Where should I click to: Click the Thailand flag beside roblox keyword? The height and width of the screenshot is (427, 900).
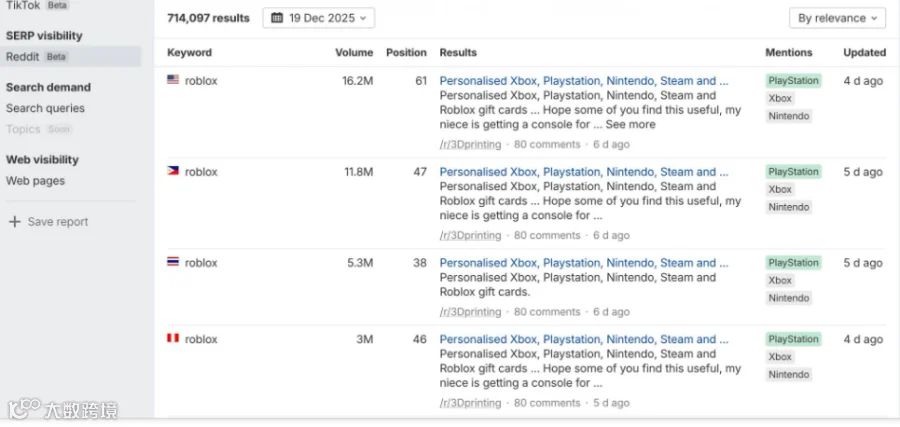coord(173,262)
